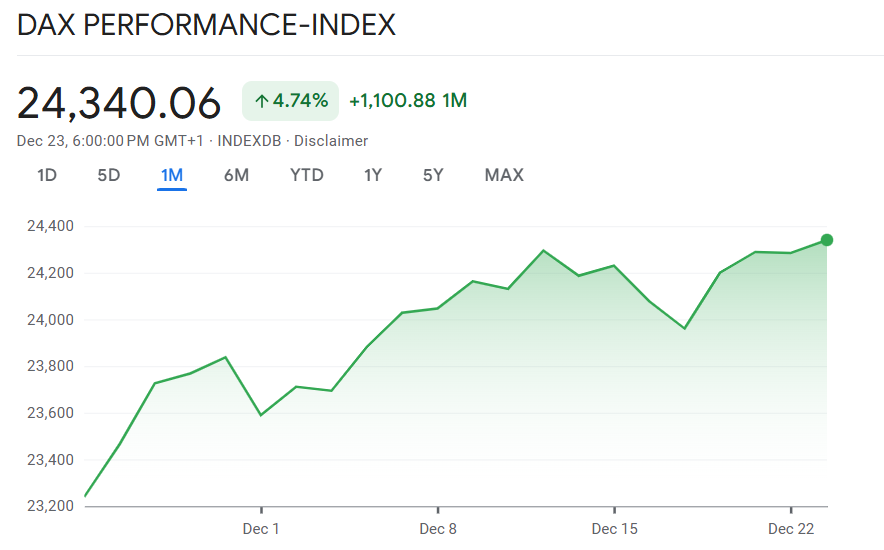884x550 pixels.
Task: Click the +1,100.88 1M change text
Action: 408,101
